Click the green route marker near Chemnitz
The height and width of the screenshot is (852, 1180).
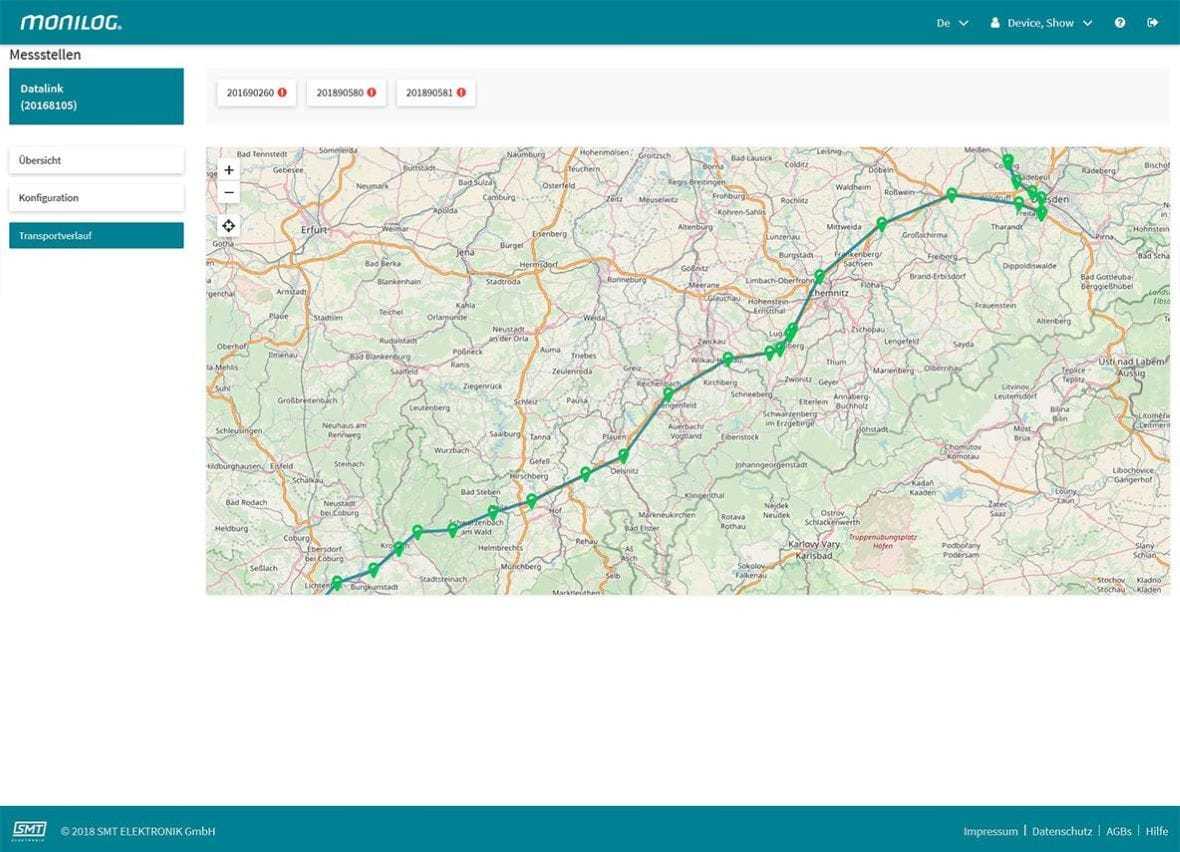coord(819,276)
